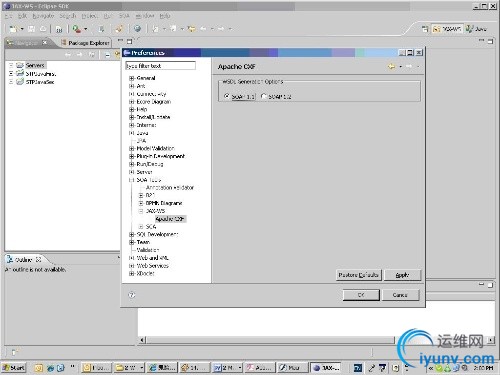Click the Run toolbar icon
Image resolution: width=500 pixels, height=375 pixels.
(77, 29)
